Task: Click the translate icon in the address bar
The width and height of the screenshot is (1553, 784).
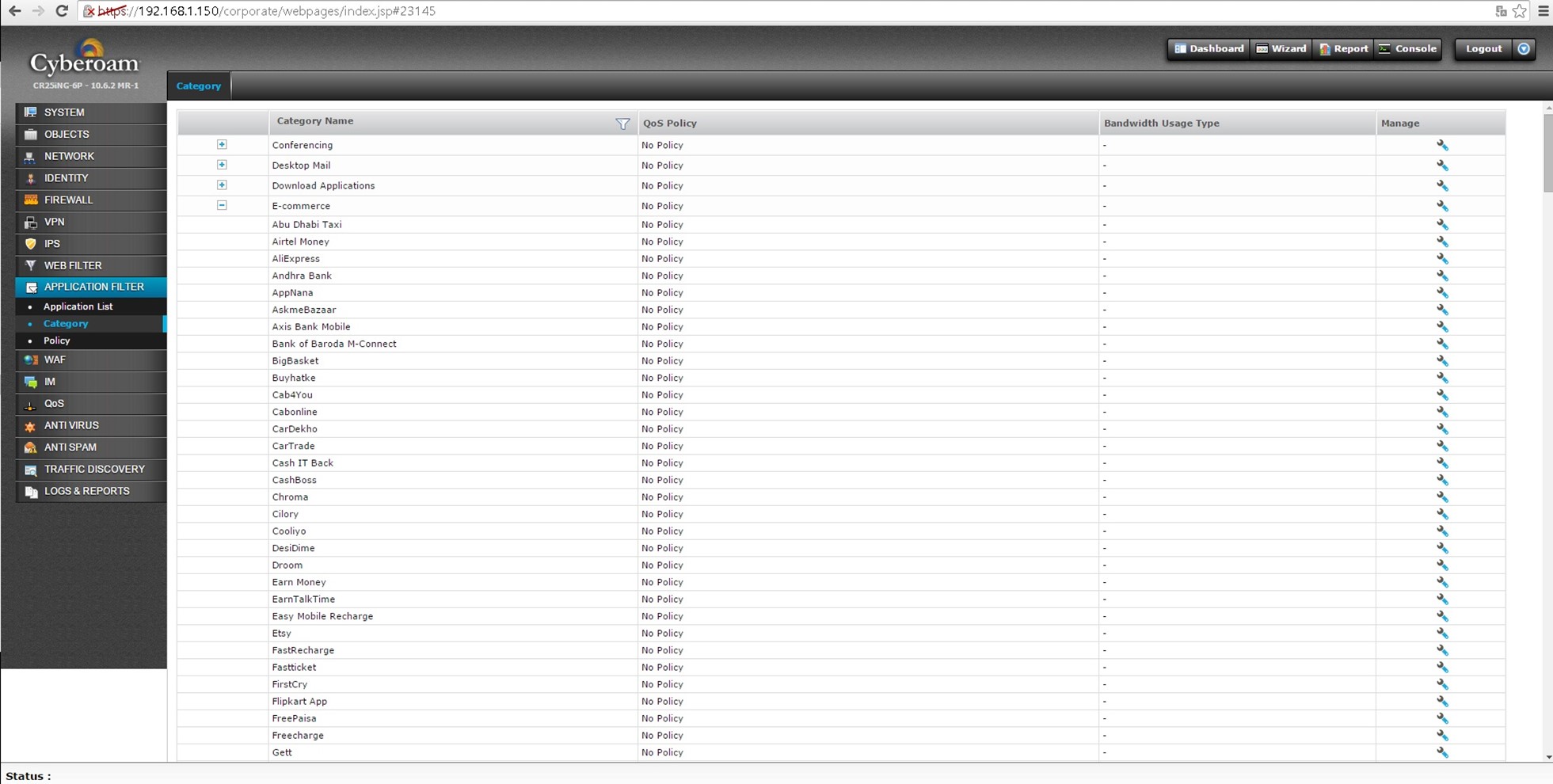Action: [1500, 11]
